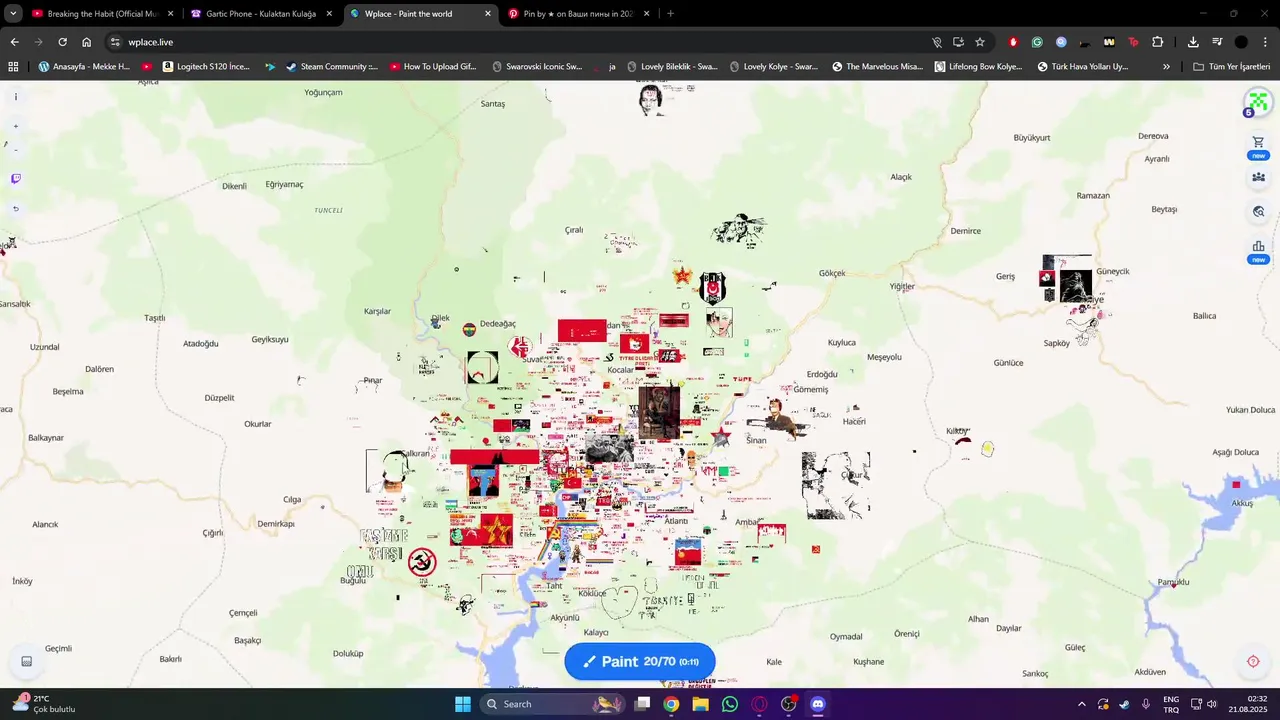Open The Marvelous Misa bookmark

tap(877, 67)
